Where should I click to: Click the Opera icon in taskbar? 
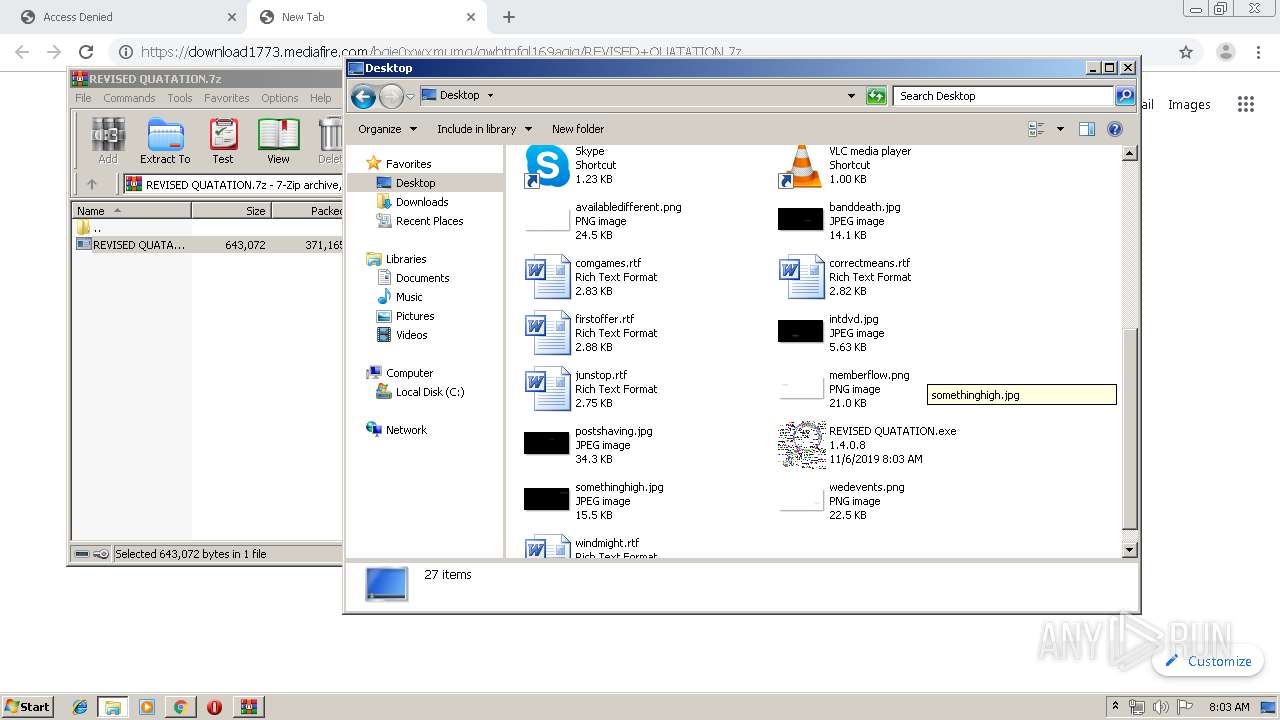pos(214,707)
